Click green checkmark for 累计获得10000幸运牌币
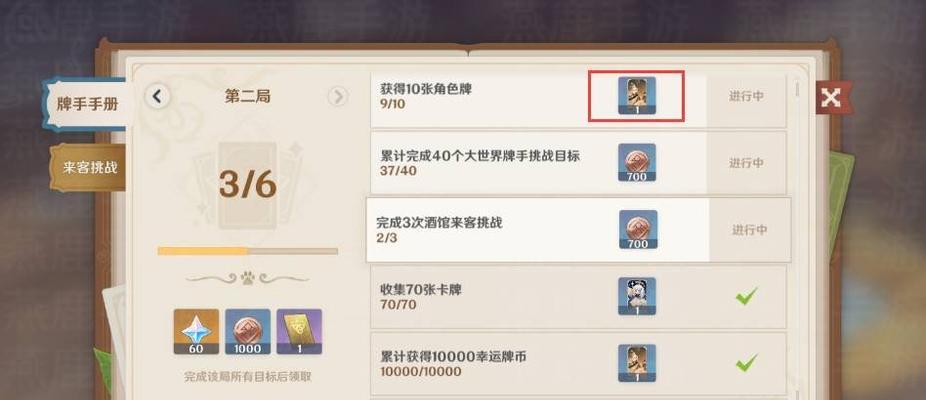The width and height of the screenshot is (926, 400). click(746, 363)
